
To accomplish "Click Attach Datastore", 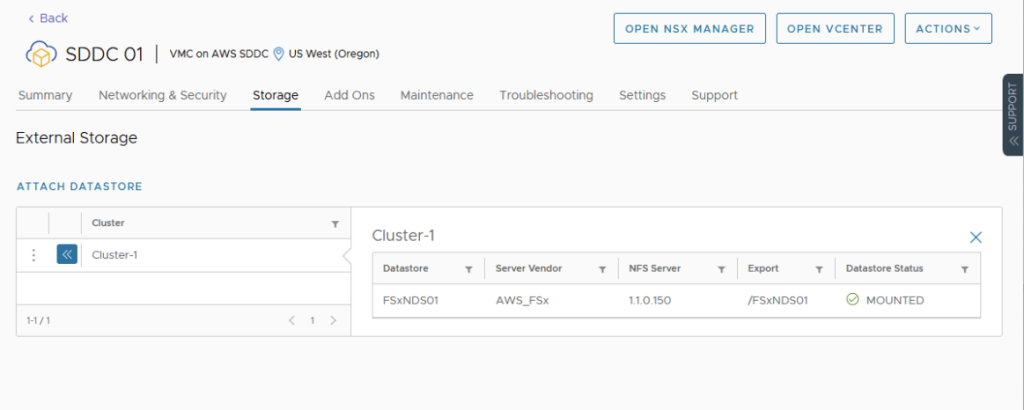I will (x=79, y=187).
